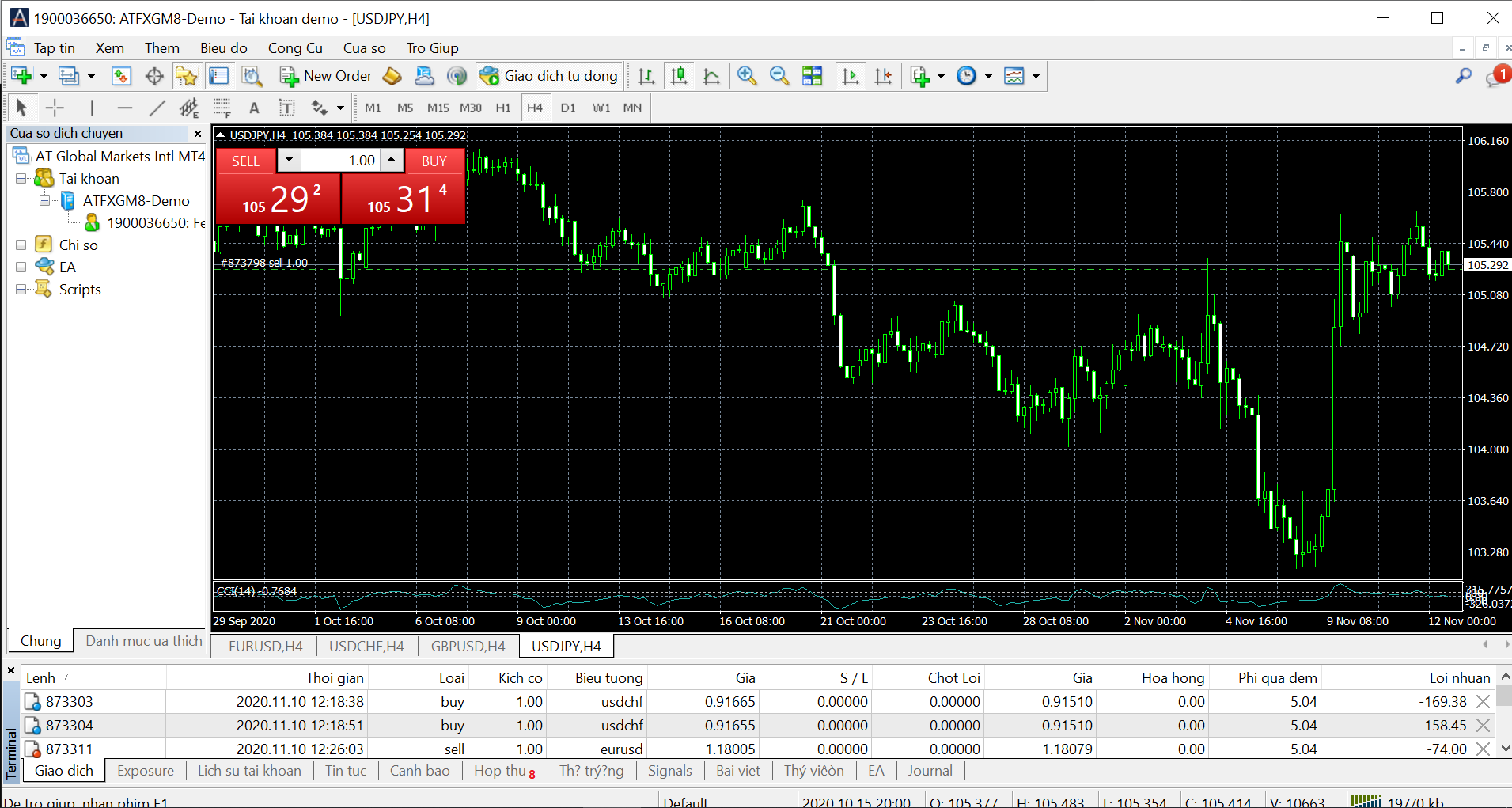1512x808 pixels.
Task: Switch to line chart display
Action: [x=711, y=76]
